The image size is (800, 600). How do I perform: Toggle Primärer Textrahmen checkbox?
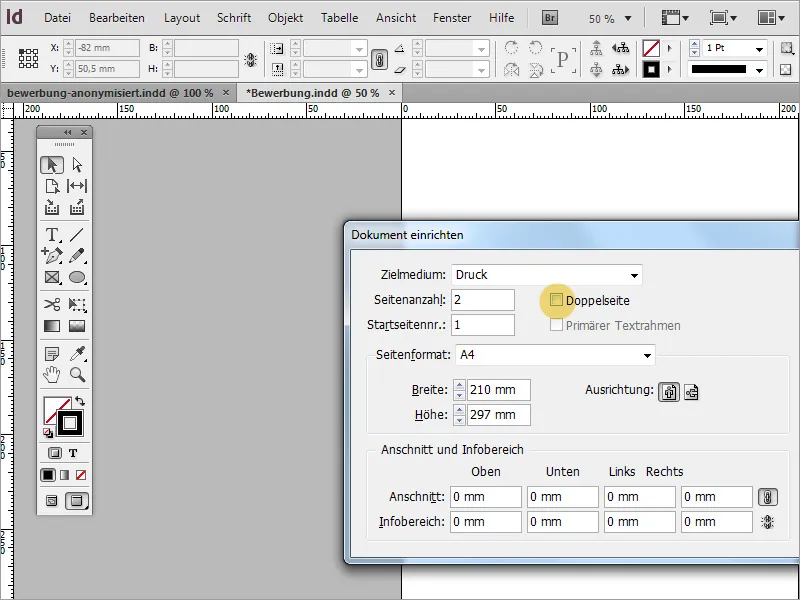tap(556, 325)
